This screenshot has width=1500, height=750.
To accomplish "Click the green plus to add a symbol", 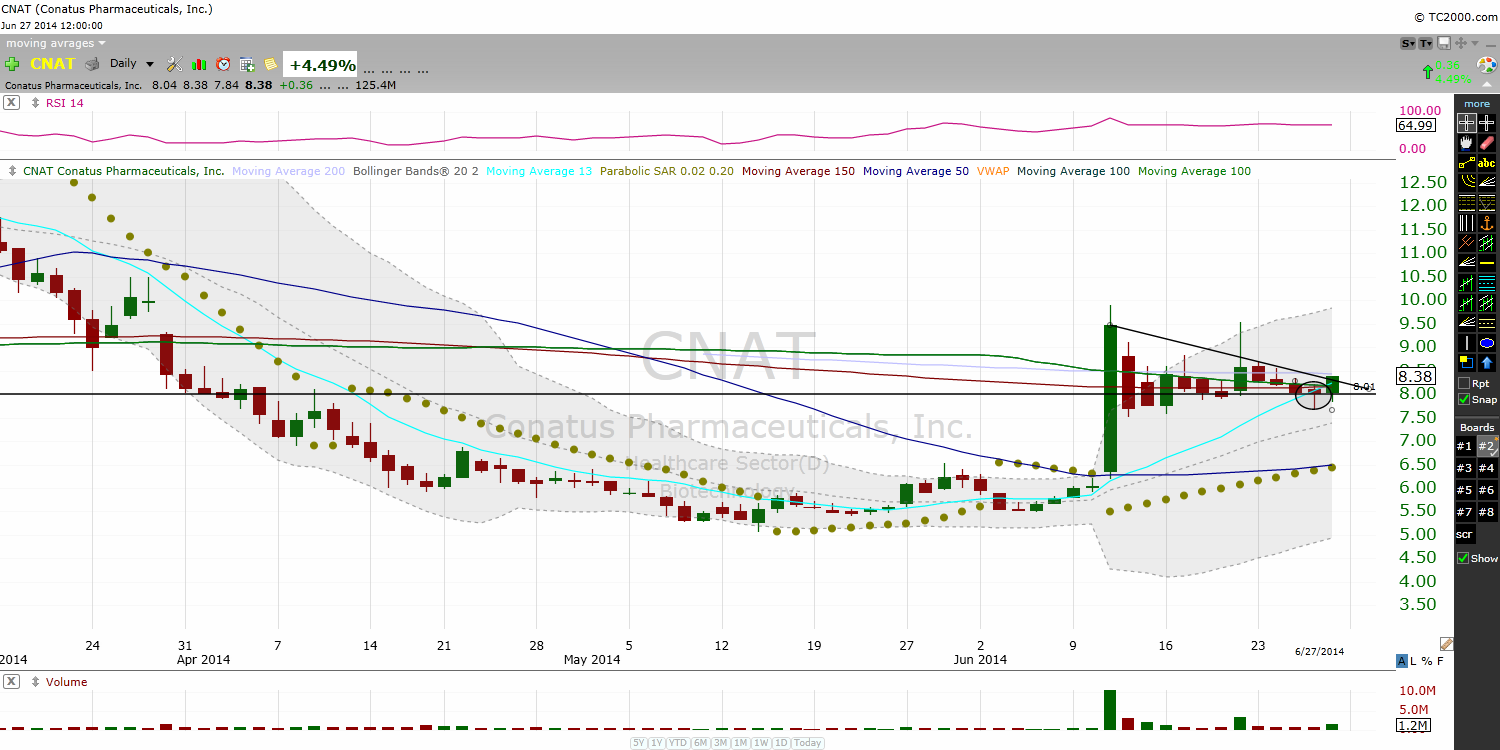I will point(12,63).
